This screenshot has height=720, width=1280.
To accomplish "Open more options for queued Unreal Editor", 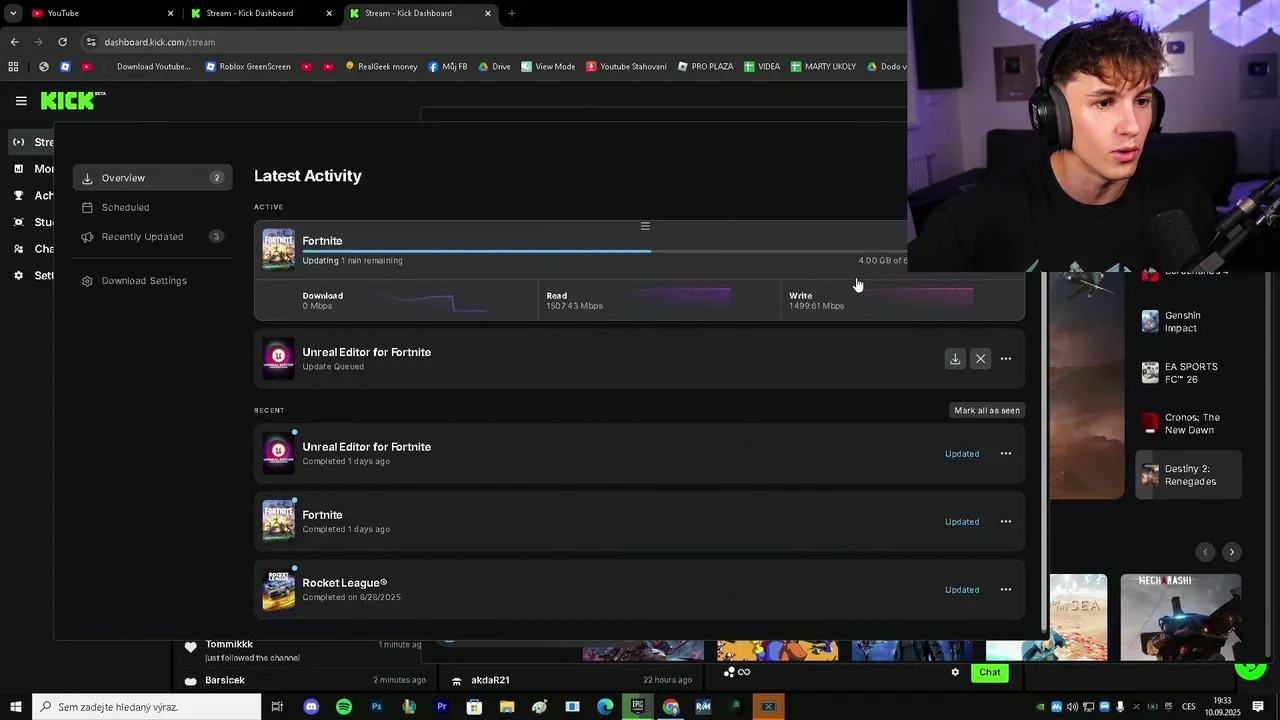I will 1006,359.
